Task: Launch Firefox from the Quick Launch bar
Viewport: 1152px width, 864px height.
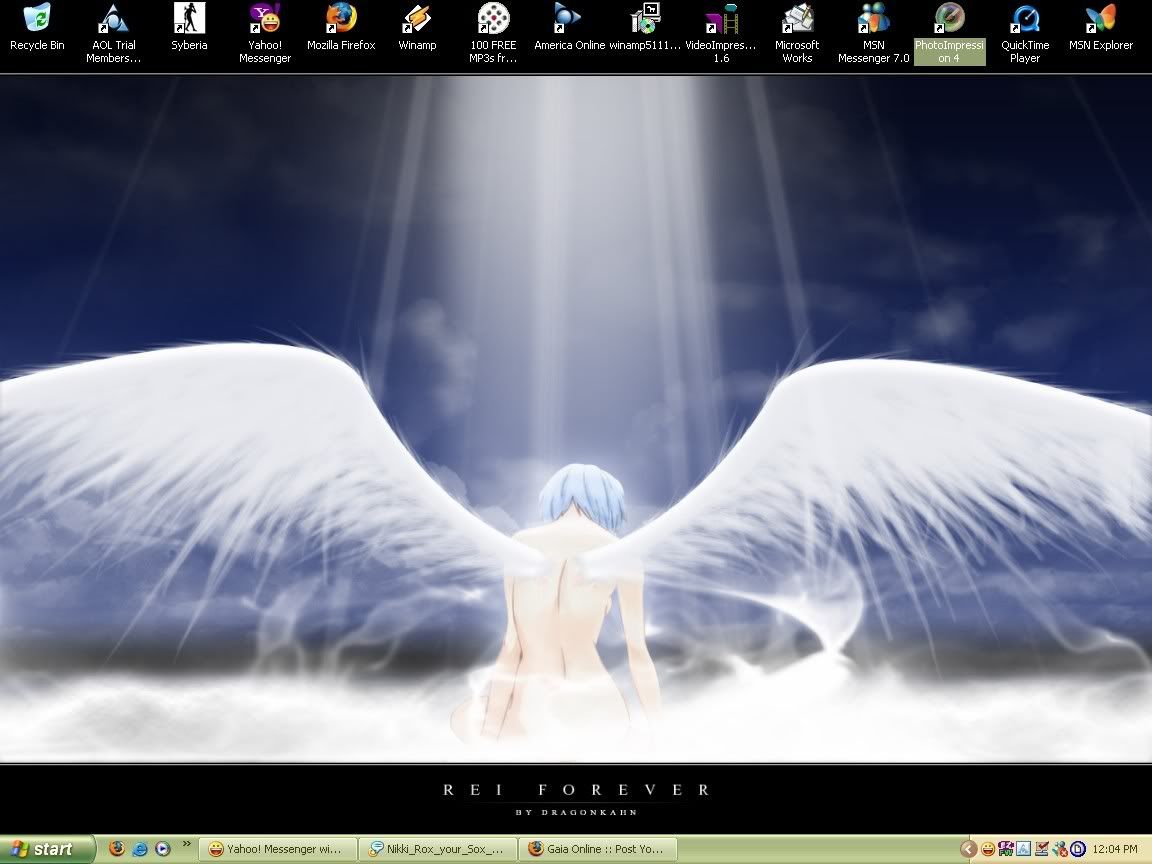Action: coord(117,849)
